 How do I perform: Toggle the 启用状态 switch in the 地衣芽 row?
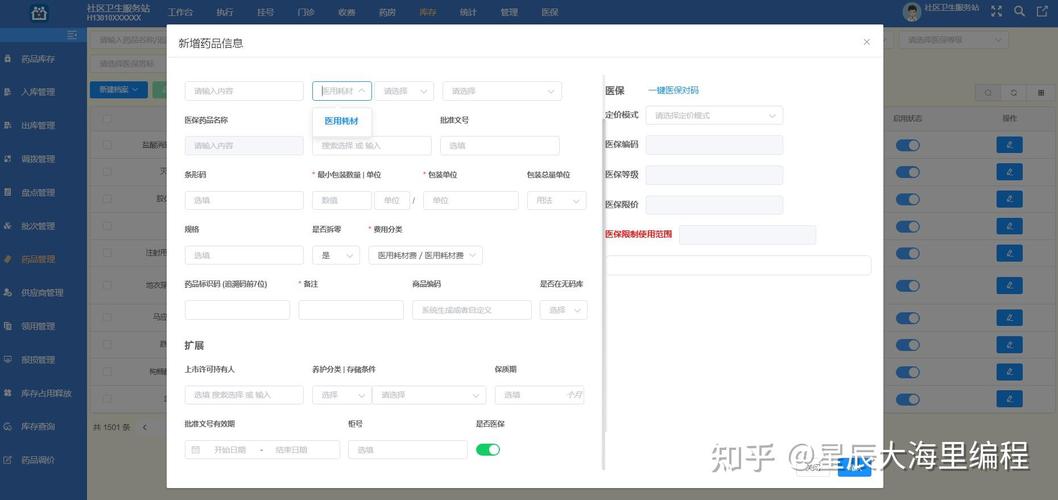click(908, 285)
